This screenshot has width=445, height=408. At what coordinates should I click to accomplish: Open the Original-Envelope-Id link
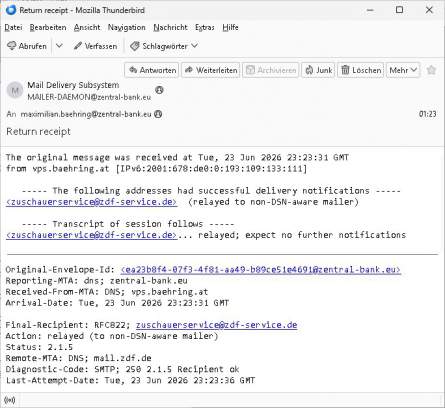pyautogui.click(x=261, y=270)
